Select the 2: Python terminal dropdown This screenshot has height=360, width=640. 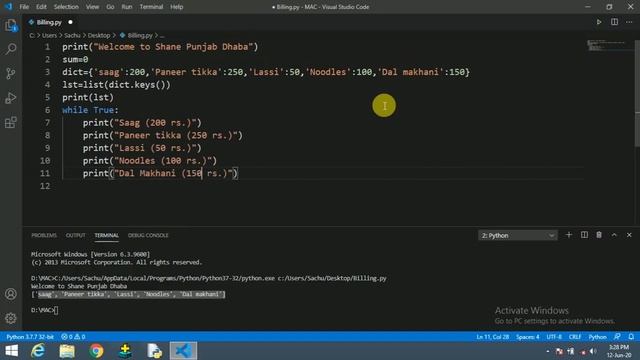click(x=518, y=236)
